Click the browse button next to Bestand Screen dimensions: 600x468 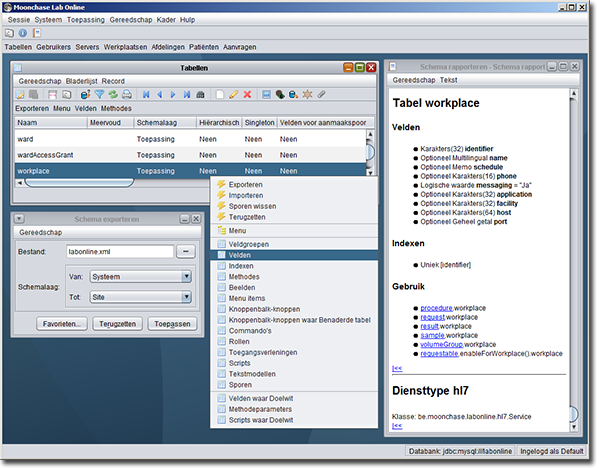pyautogui.click(x=186, y=251)
